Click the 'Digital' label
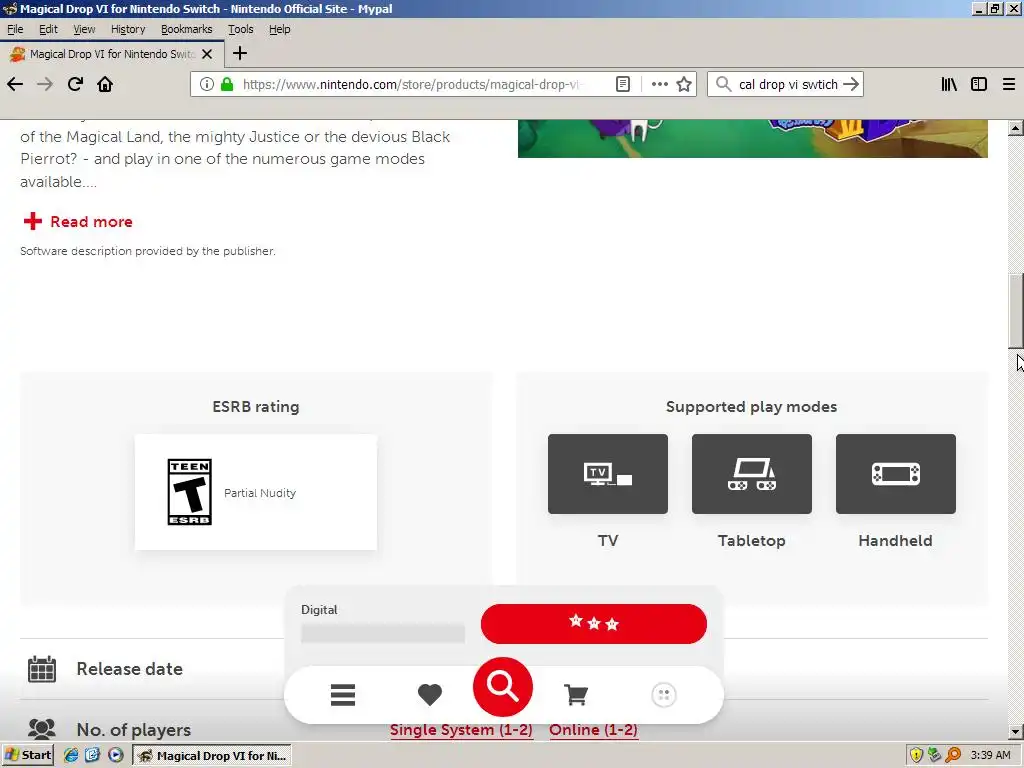Viewport: 1024px width, 768px height. (319, 610)
